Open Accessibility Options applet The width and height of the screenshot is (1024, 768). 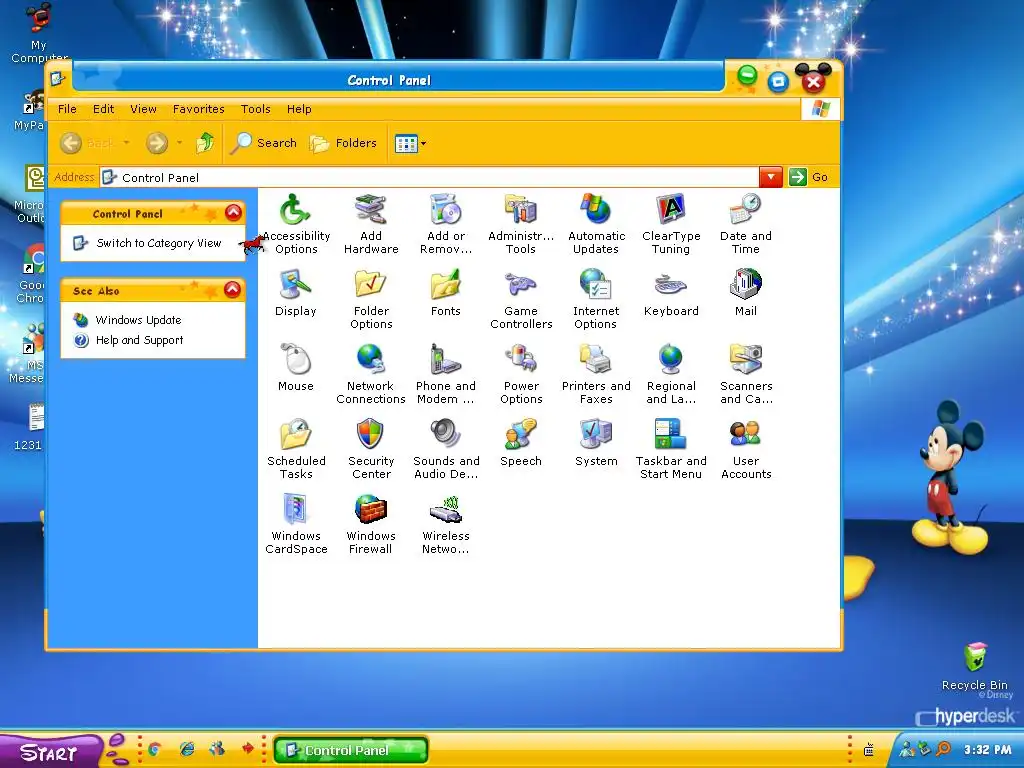[x=296, y=223]
